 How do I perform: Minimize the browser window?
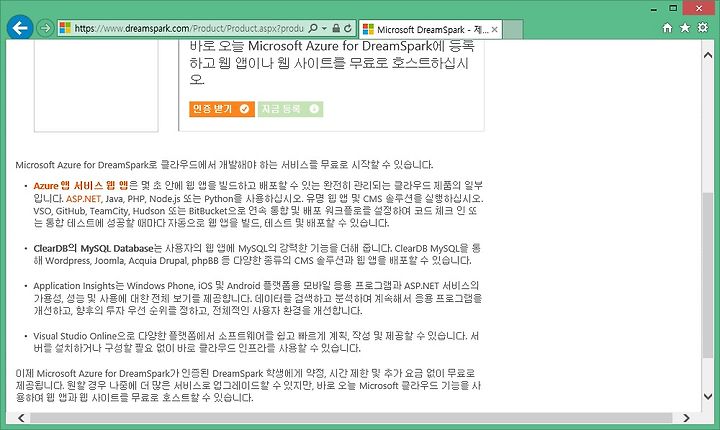[654, 9]
